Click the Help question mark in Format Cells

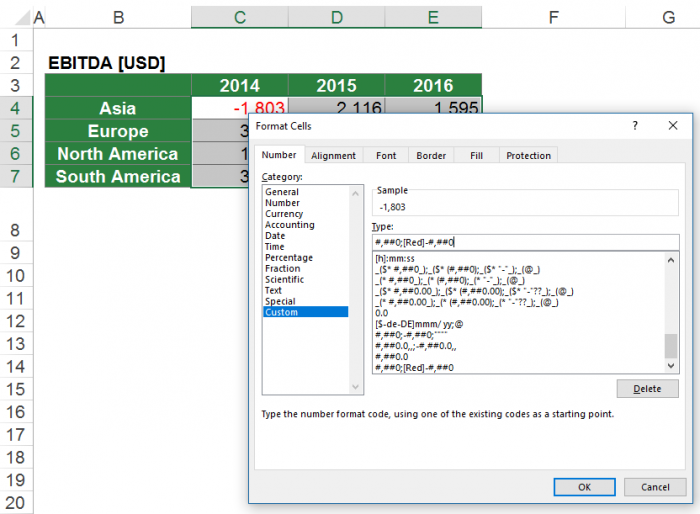click(635, 127)
